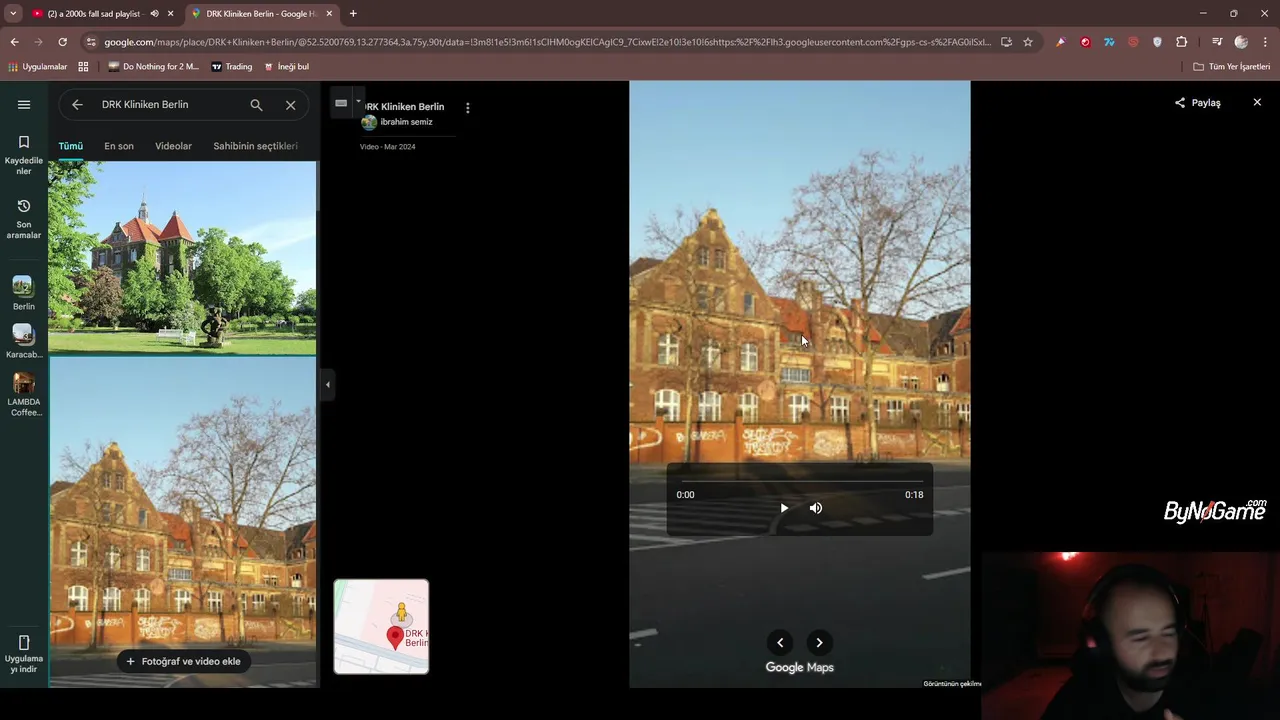This screenshot has width=1280, height=720.
Task: Open the Do Nothing for 2 M... bookmark
Action: [x=153, y=67]
